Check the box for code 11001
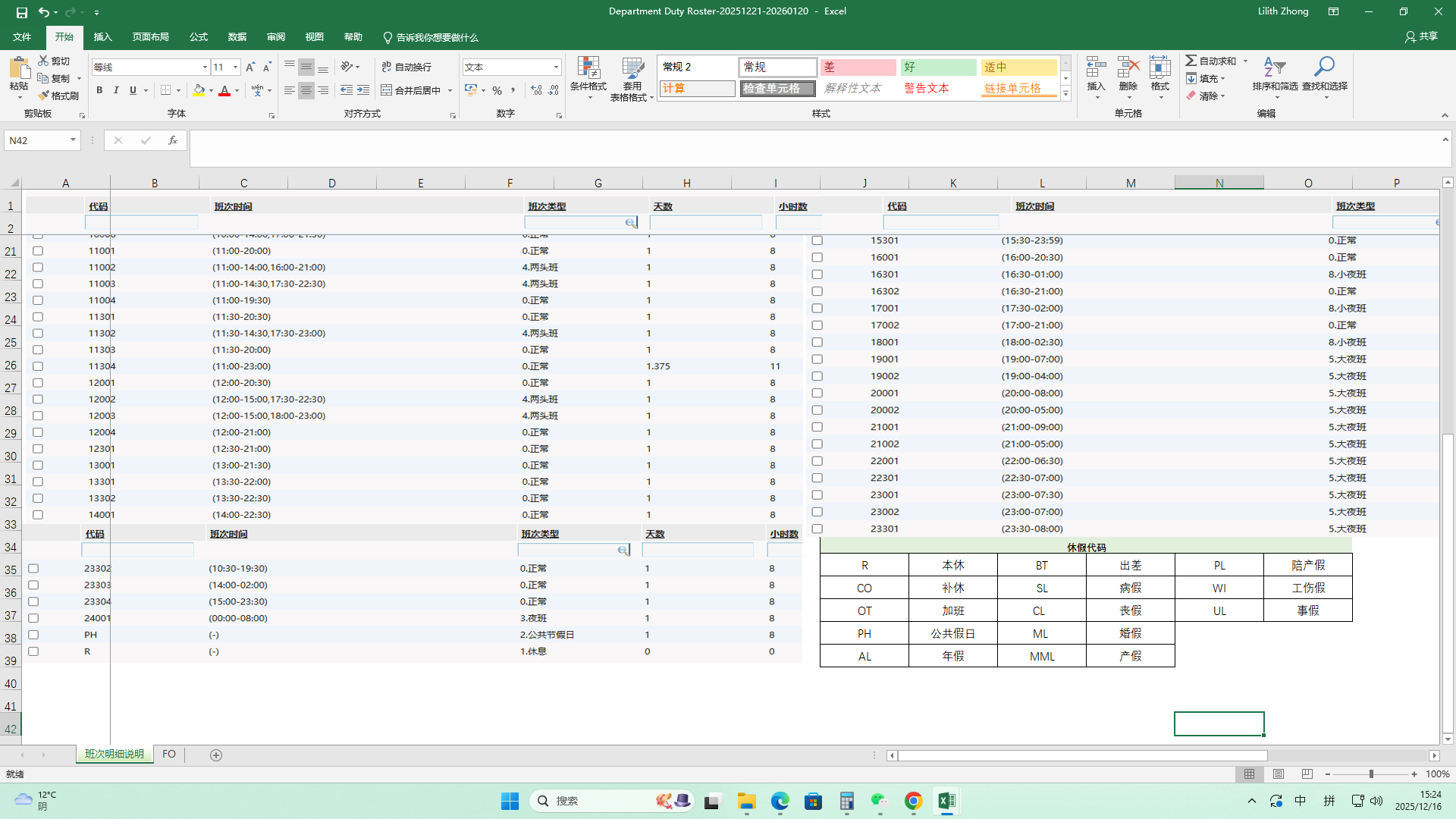This screenshot has width=1456, height=819. click(x=38, y=251)
